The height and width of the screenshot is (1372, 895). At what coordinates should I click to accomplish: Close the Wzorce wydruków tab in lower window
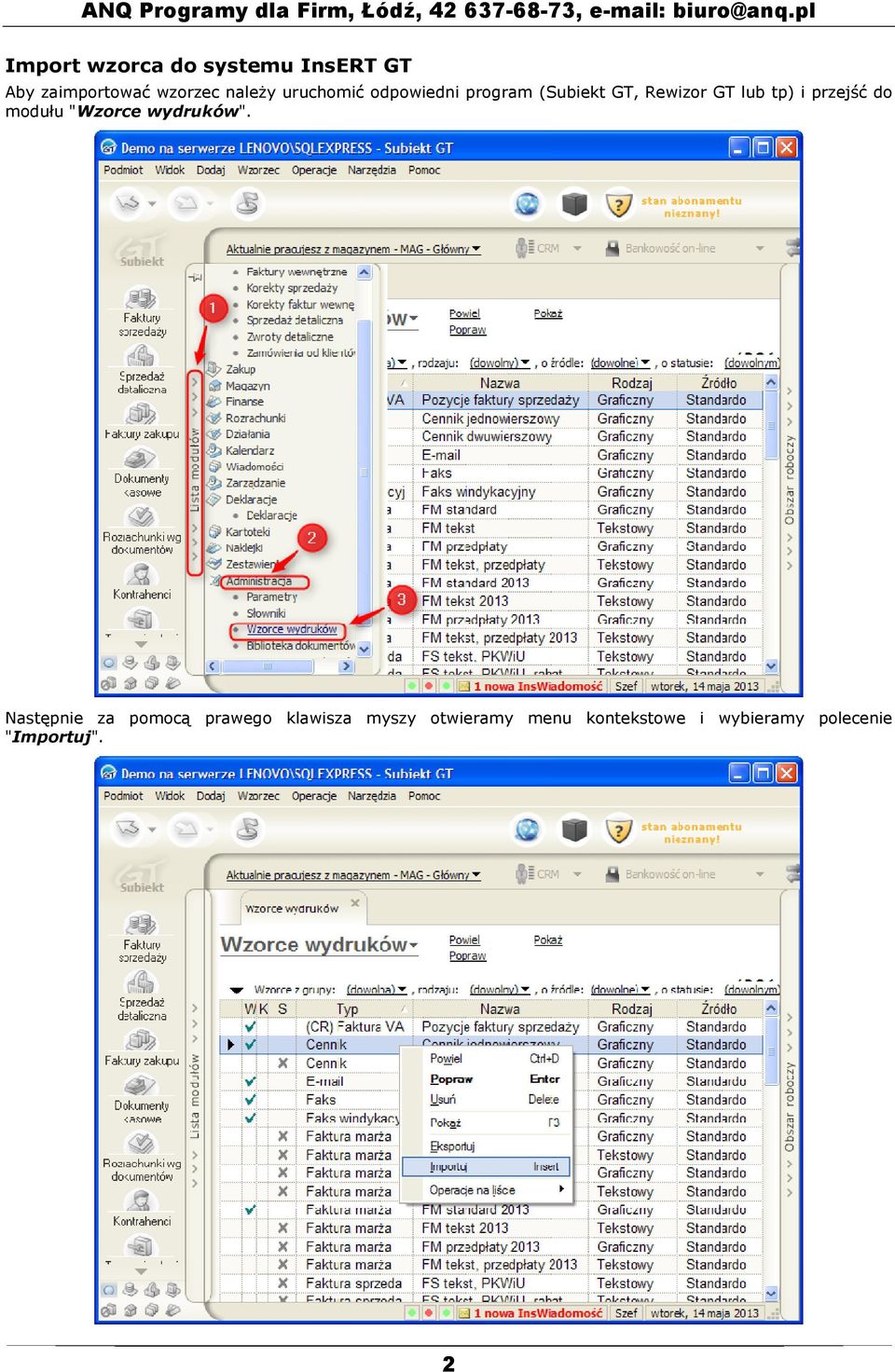point(354,903)
